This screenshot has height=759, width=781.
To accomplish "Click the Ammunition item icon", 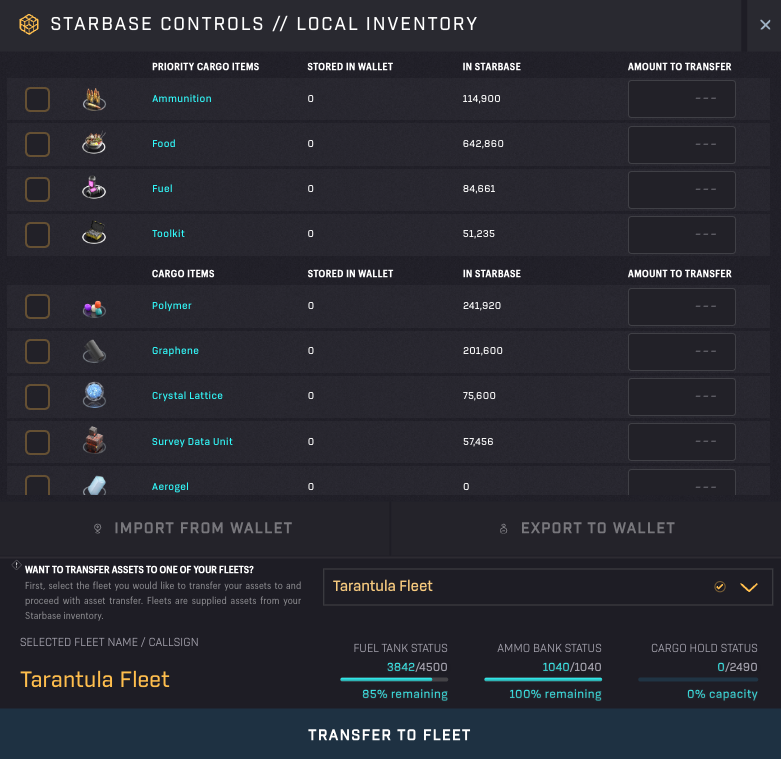I will tap(94, 99).
